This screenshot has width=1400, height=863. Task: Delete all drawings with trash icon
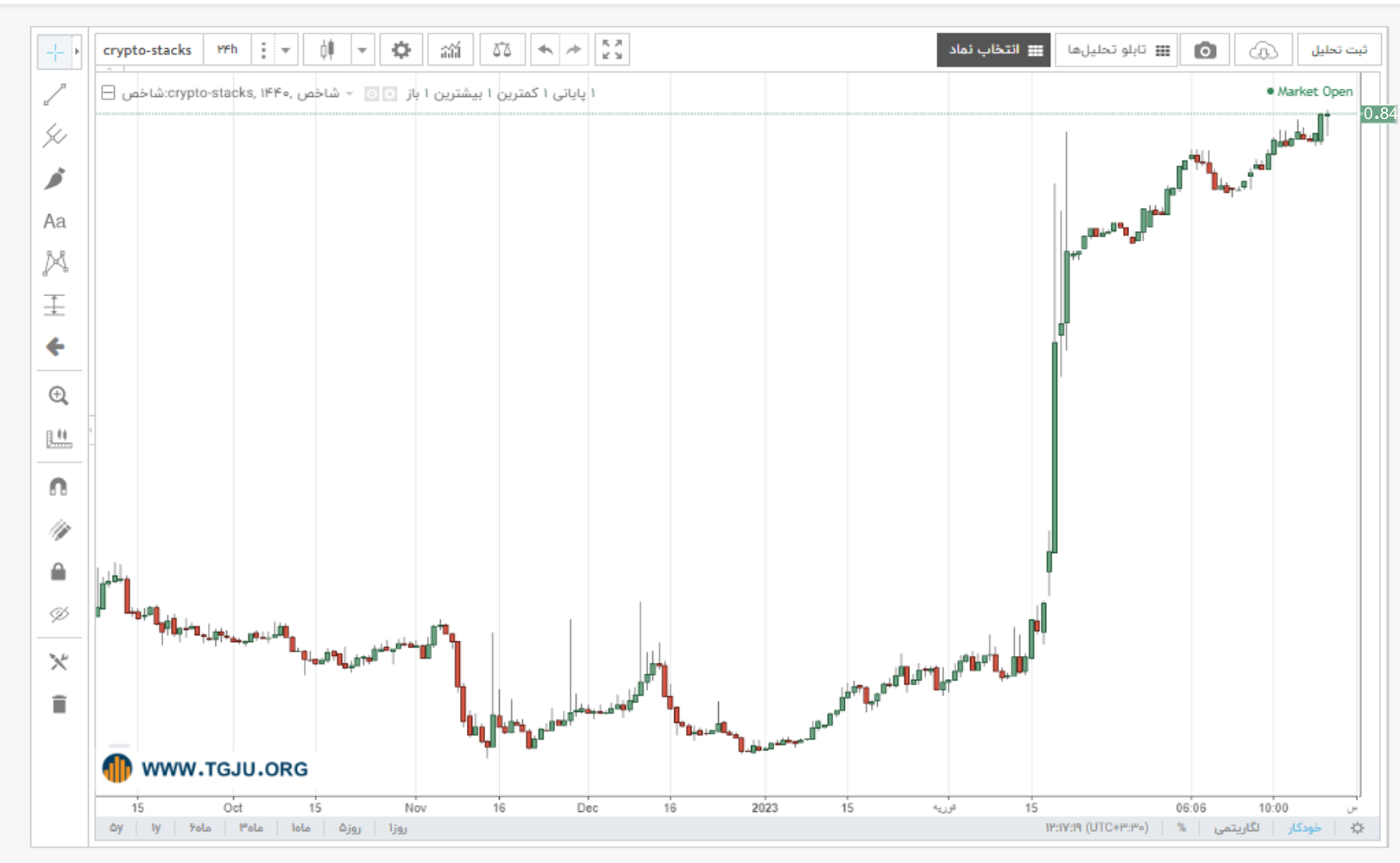[58, 704]
